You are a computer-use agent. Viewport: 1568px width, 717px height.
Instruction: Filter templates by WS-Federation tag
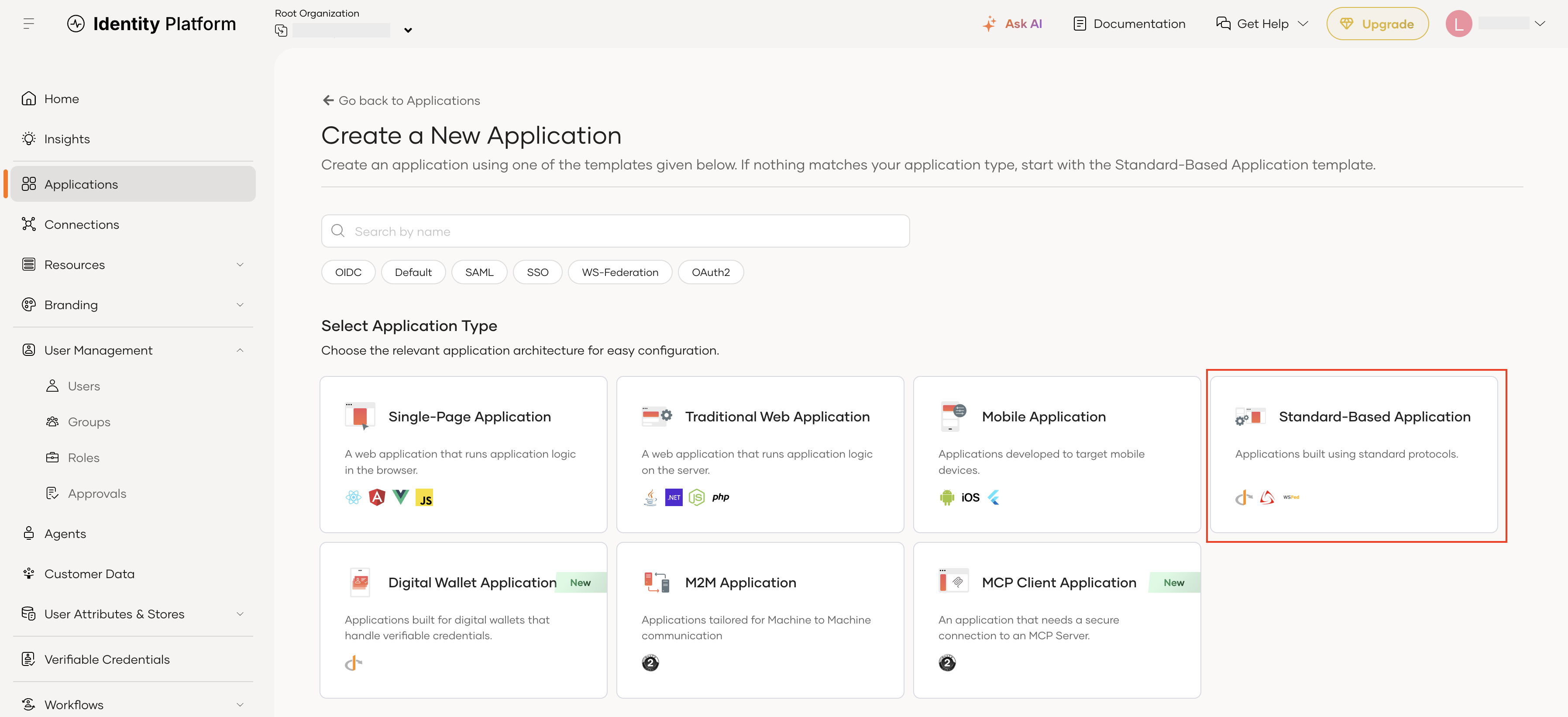point(620,272)
